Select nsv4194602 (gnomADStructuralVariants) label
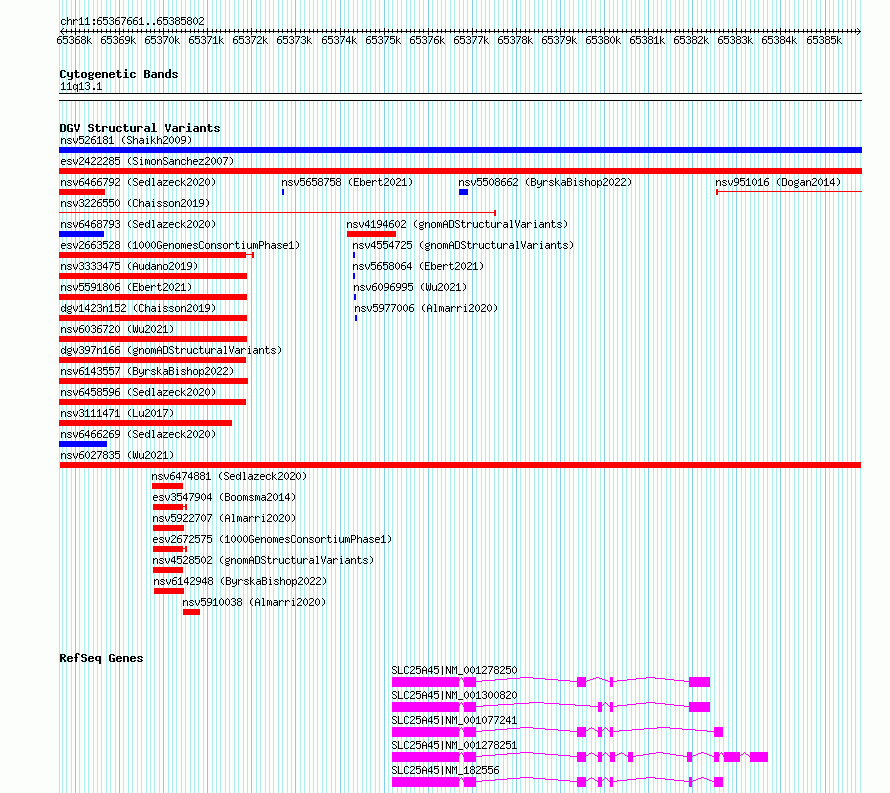The height and width of the screenshot is (793, 890). (457, 224)
